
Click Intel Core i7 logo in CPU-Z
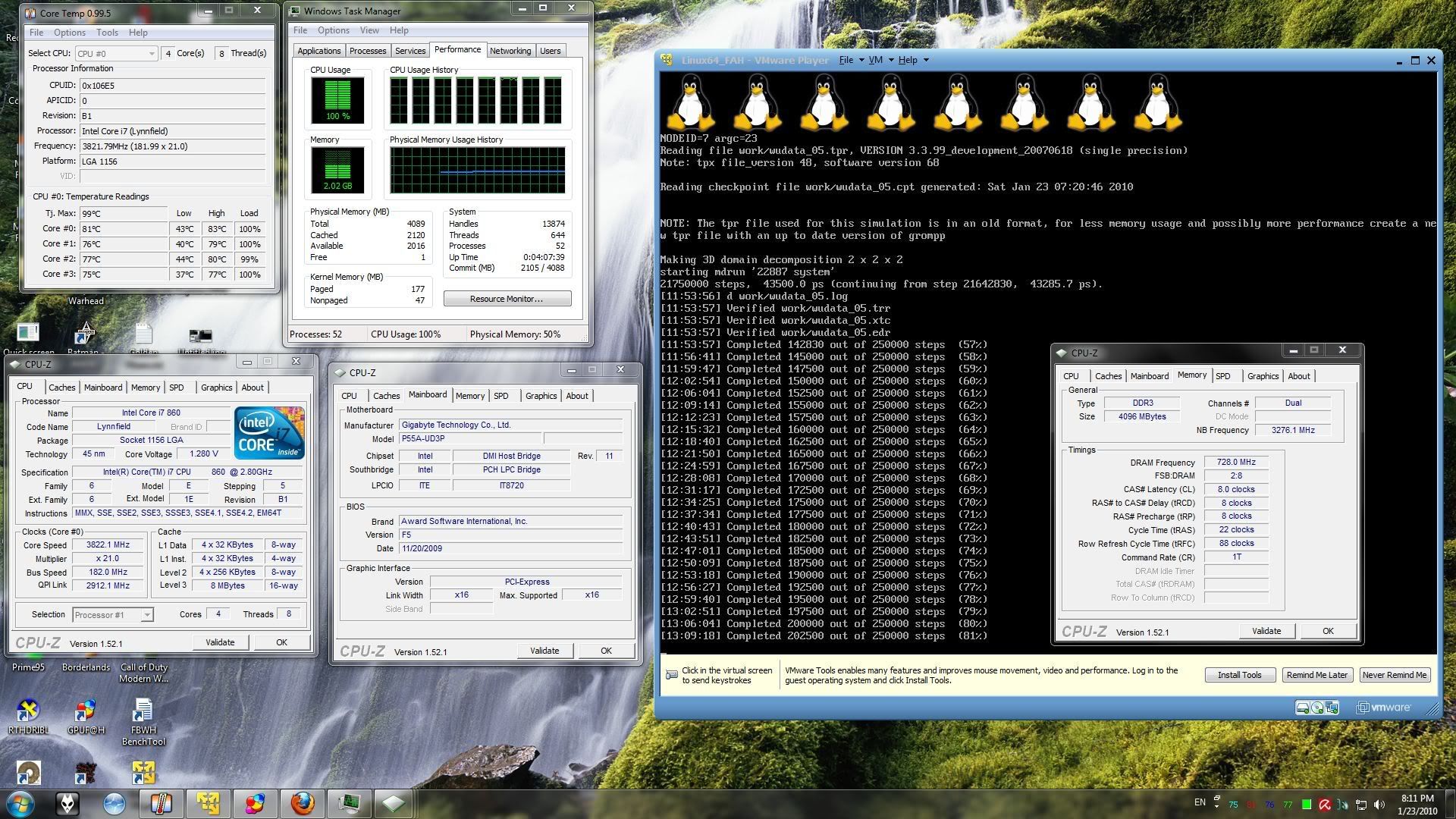[x=269, y=432]
